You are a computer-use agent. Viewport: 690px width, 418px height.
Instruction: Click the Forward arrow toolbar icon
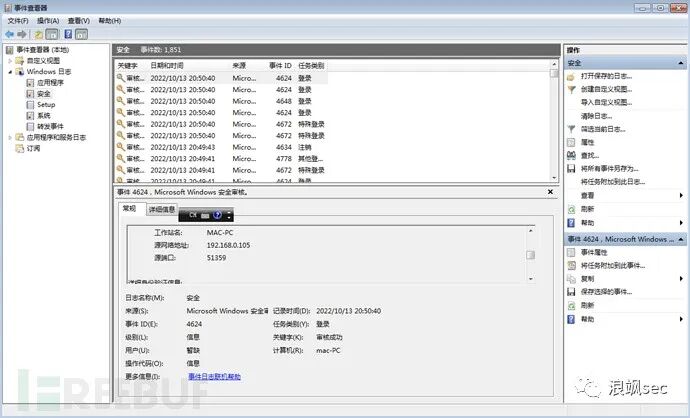[x=22, y=34]
